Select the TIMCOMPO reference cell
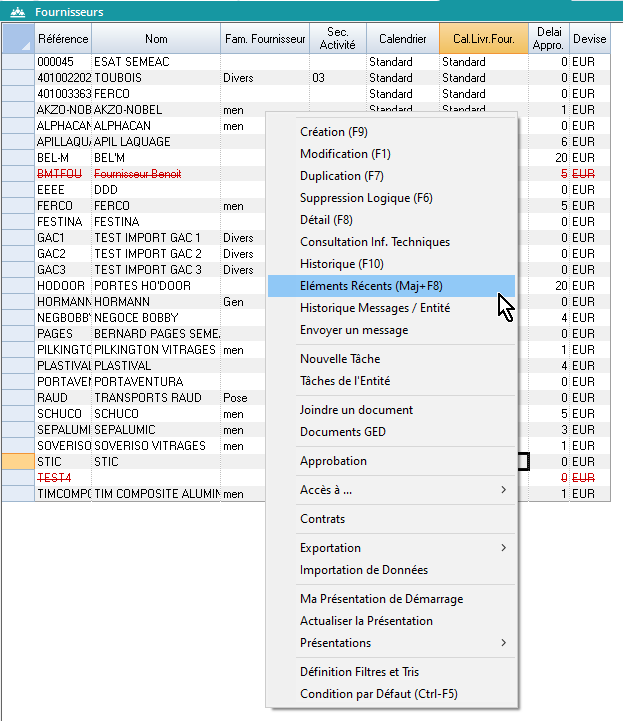Viewport: 623px width, 721px height. [63, 494]
